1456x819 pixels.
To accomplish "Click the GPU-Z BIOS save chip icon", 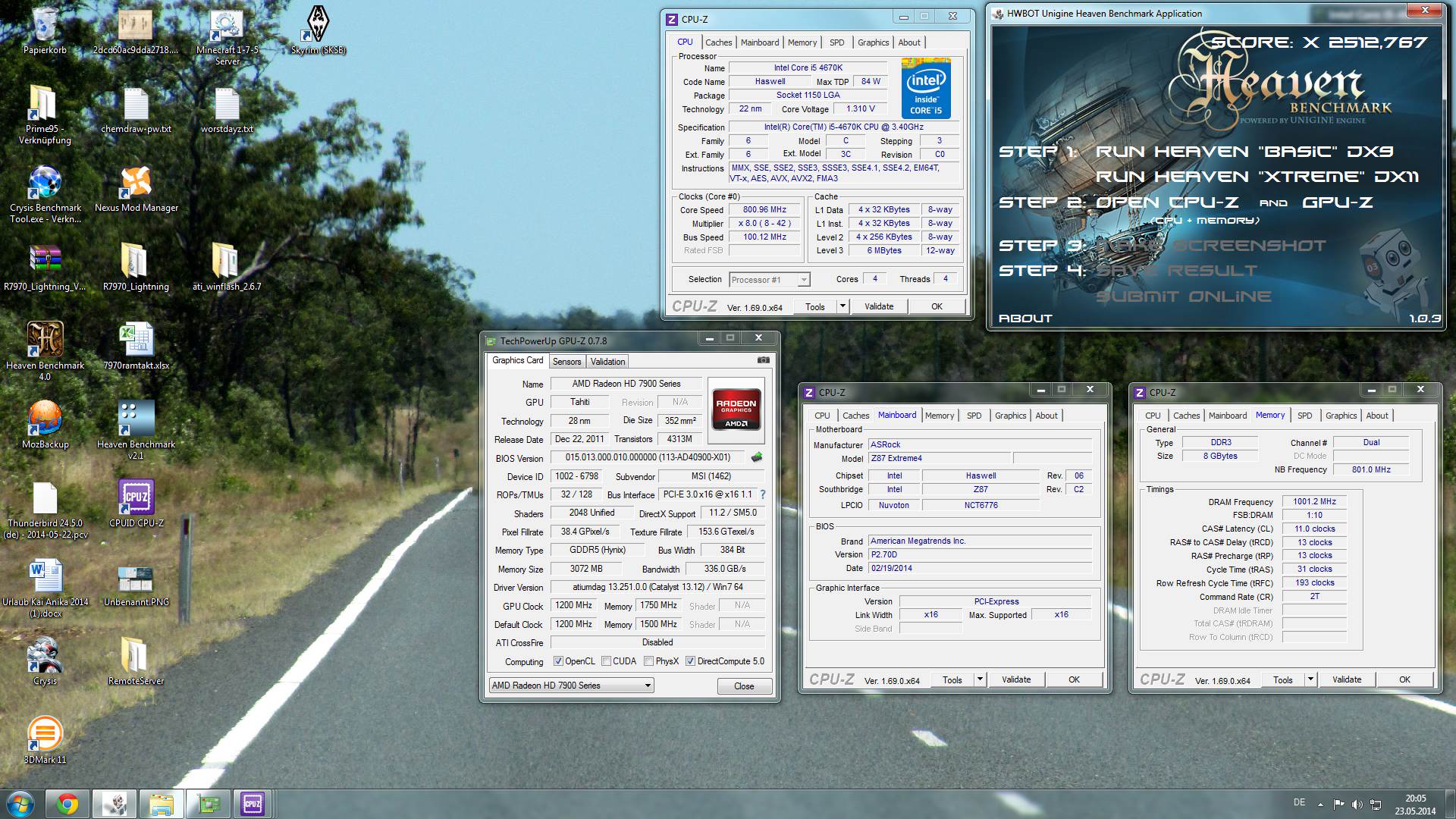I will coord(756,457).
